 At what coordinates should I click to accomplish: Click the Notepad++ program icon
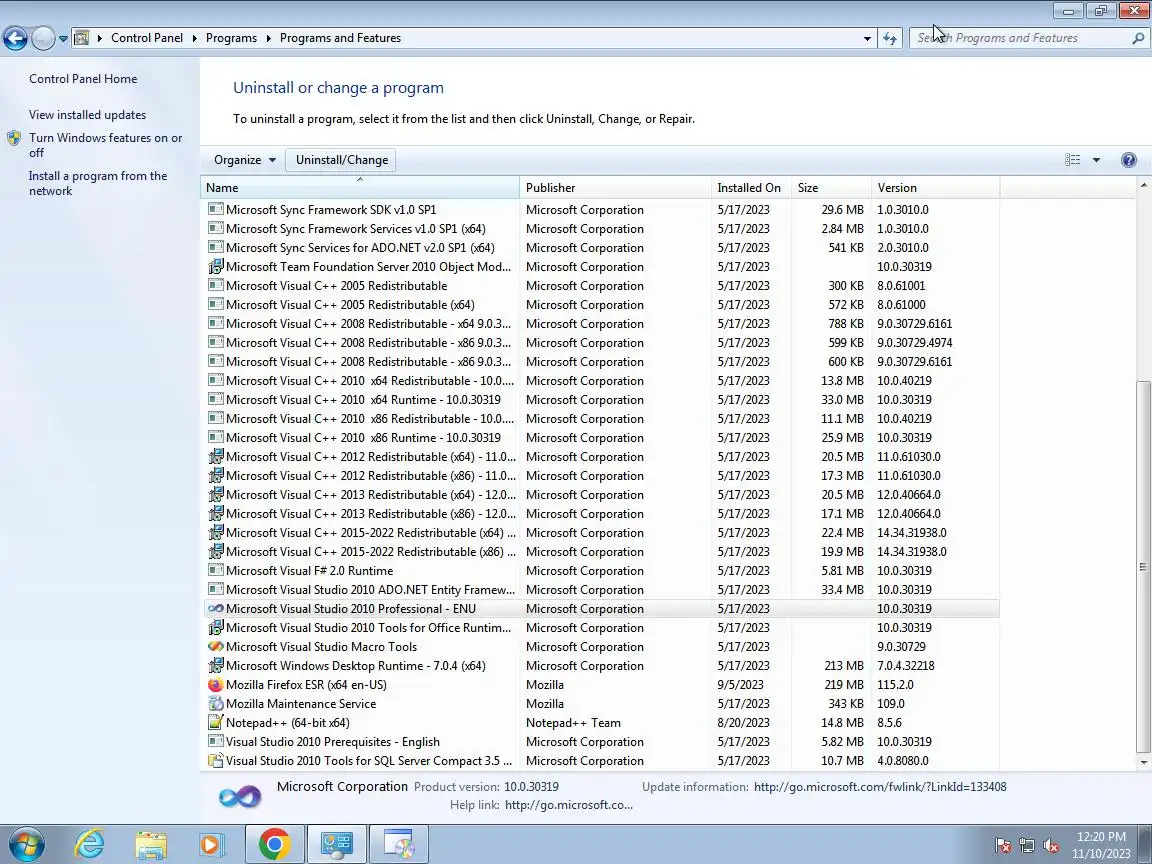pos(215,723)
